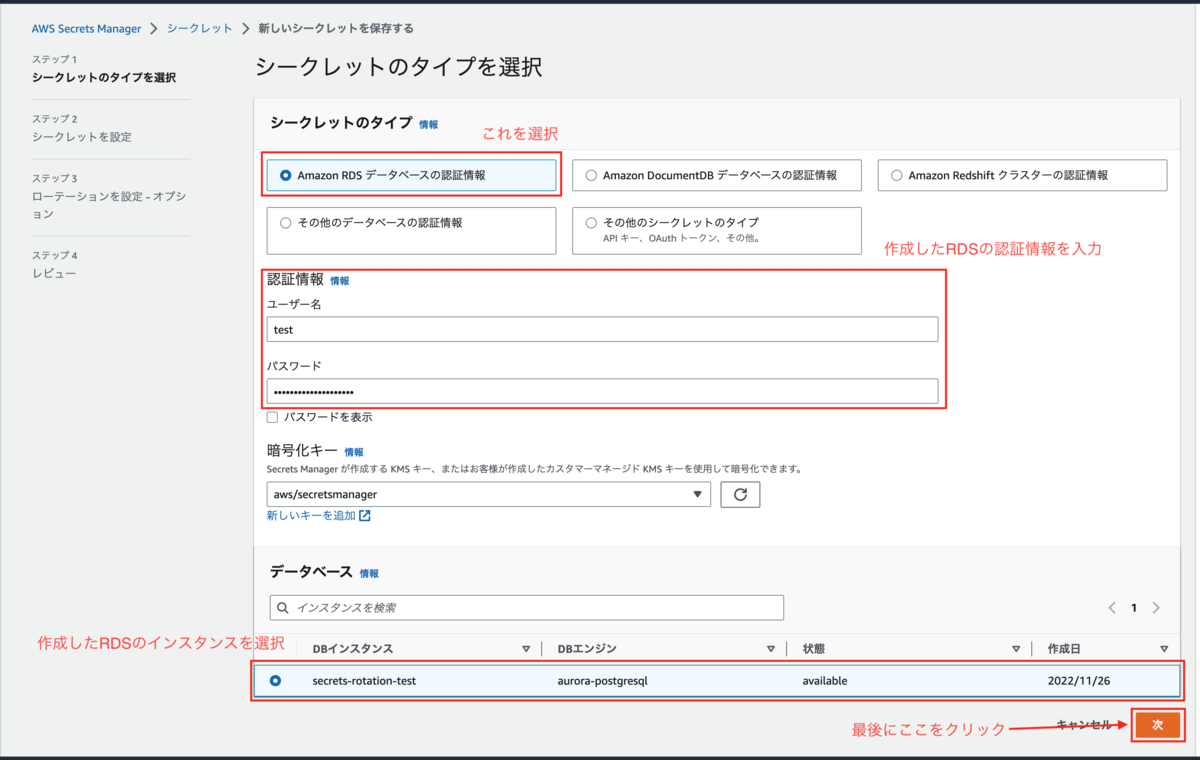Open 情報 link next to データベース
The width and height of the screenshot is (1200, 760).
369,574
